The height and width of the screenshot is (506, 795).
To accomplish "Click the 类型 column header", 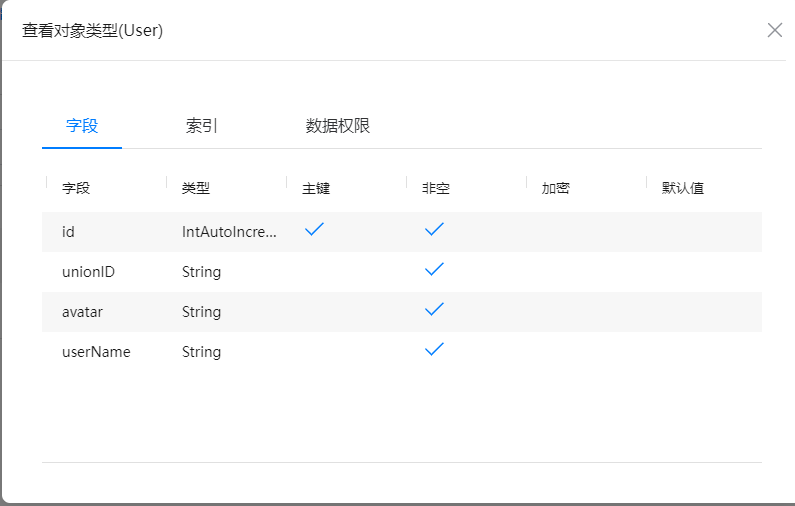I will [x=196, y=188].
